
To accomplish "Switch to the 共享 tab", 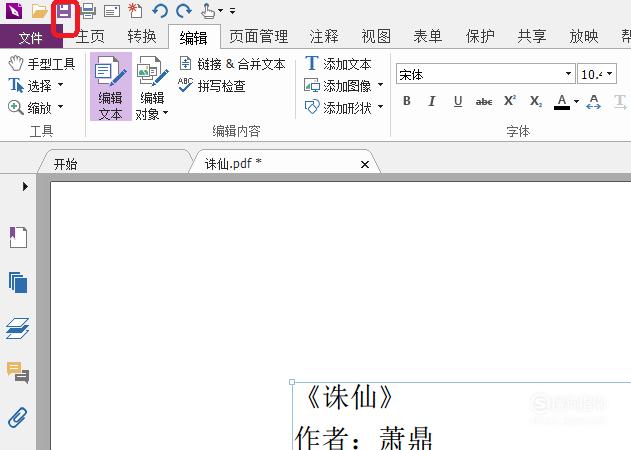I will [x=532, y=37].
